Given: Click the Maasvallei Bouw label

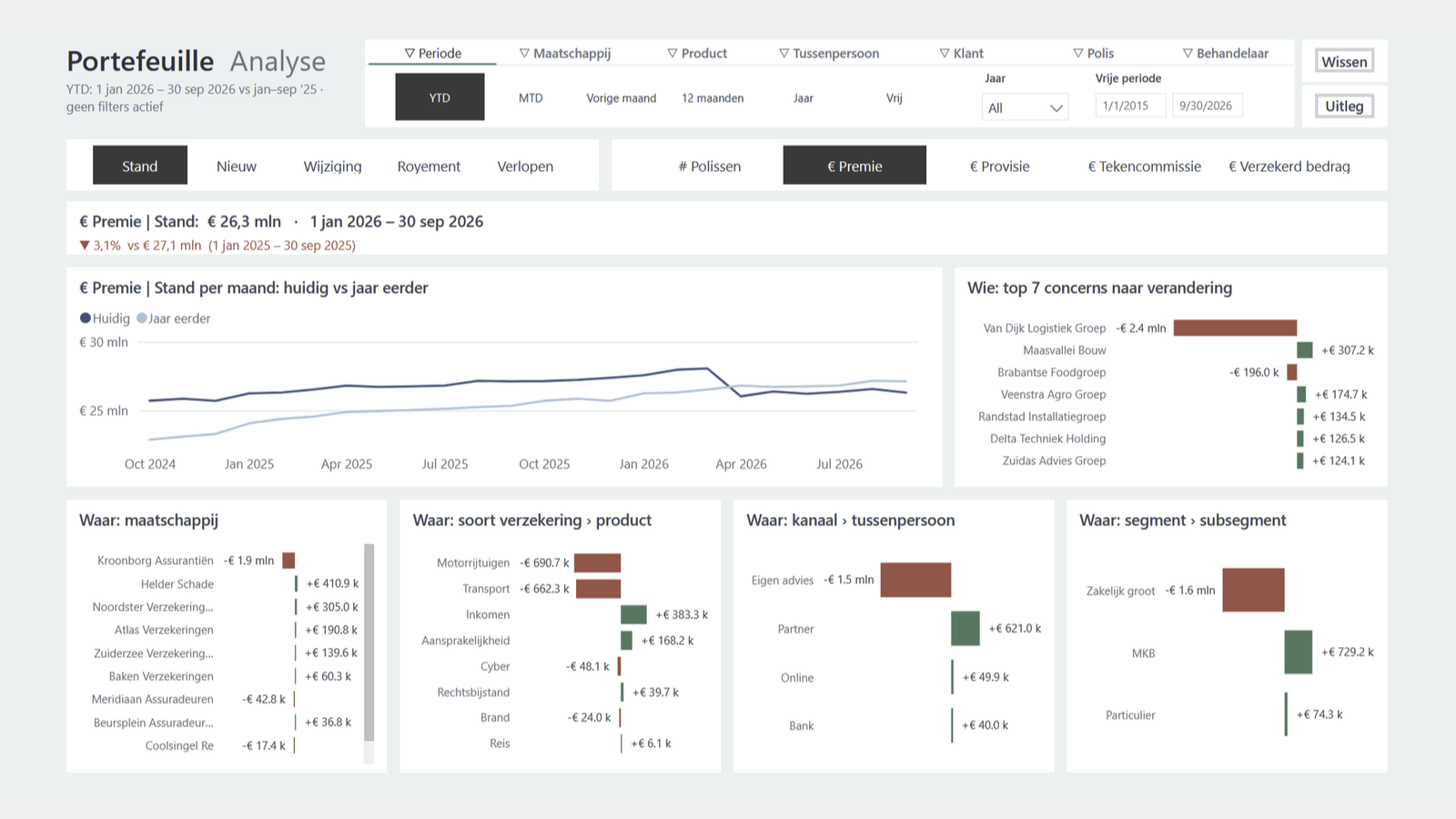Looking at the screenshot, I should tap(1065, 350).
